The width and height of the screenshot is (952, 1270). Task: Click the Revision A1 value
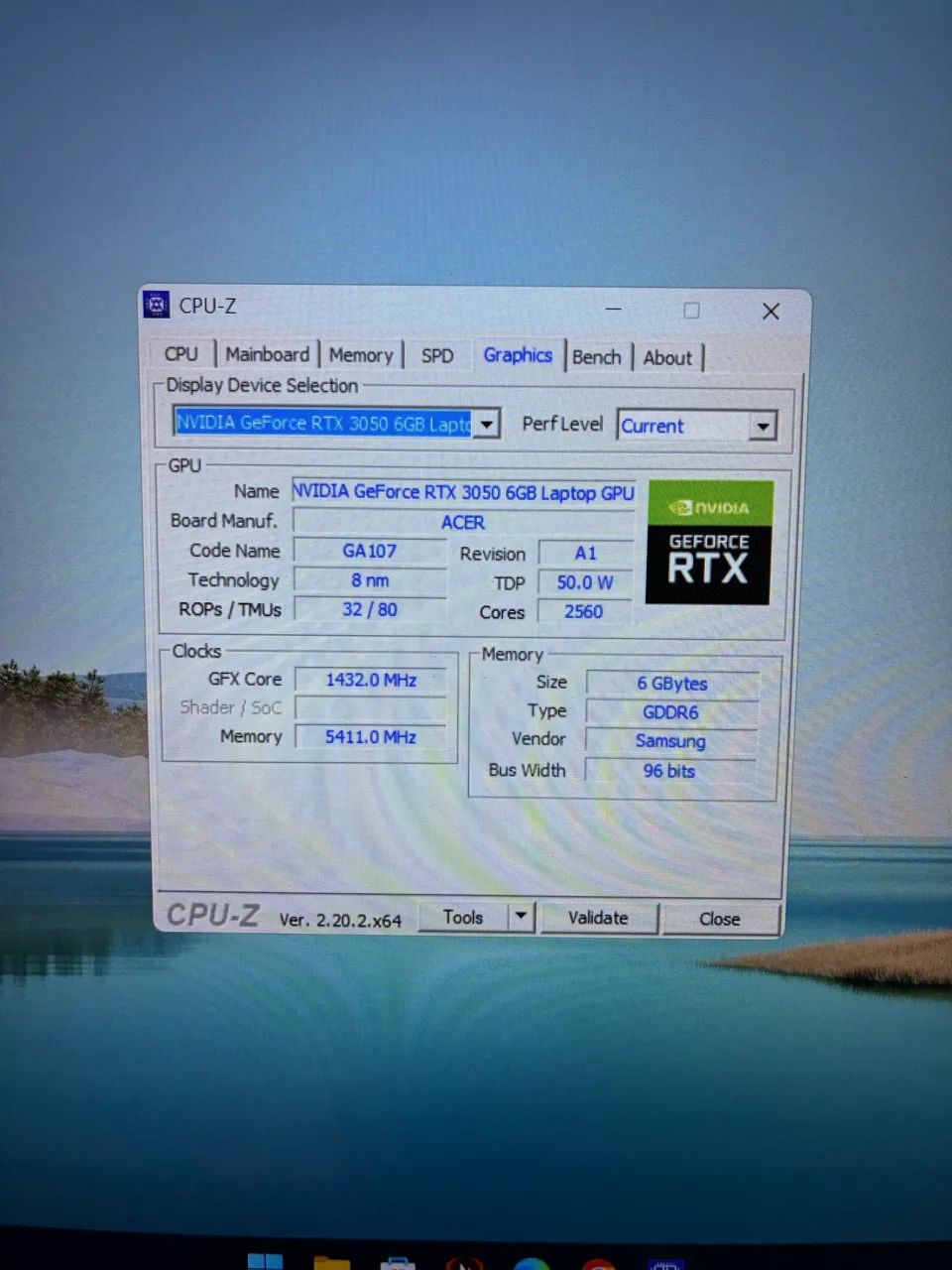click(x=585, y=554)
